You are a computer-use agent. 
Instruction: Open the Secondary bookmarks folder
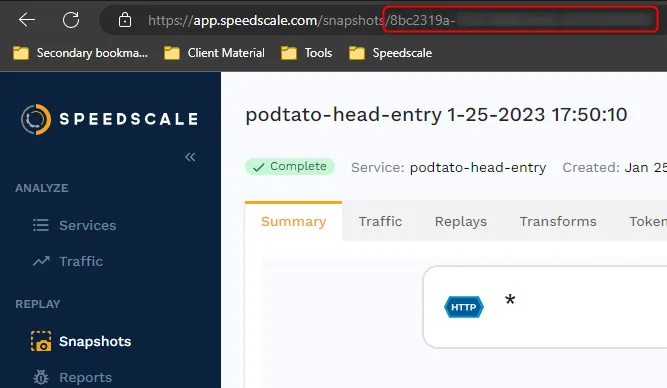tap(80, 53)
